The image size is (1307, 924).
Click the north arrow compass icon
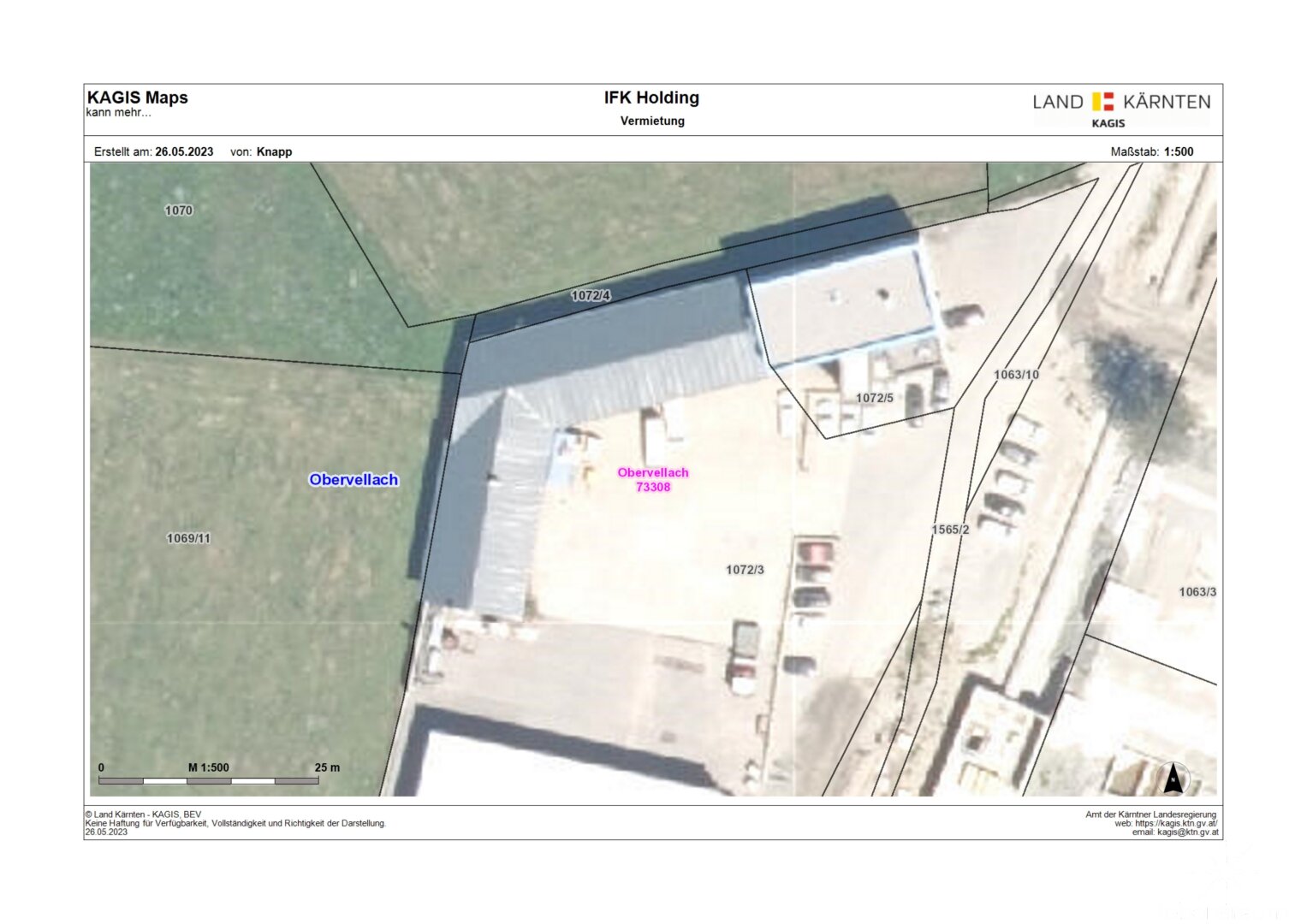1173,779
